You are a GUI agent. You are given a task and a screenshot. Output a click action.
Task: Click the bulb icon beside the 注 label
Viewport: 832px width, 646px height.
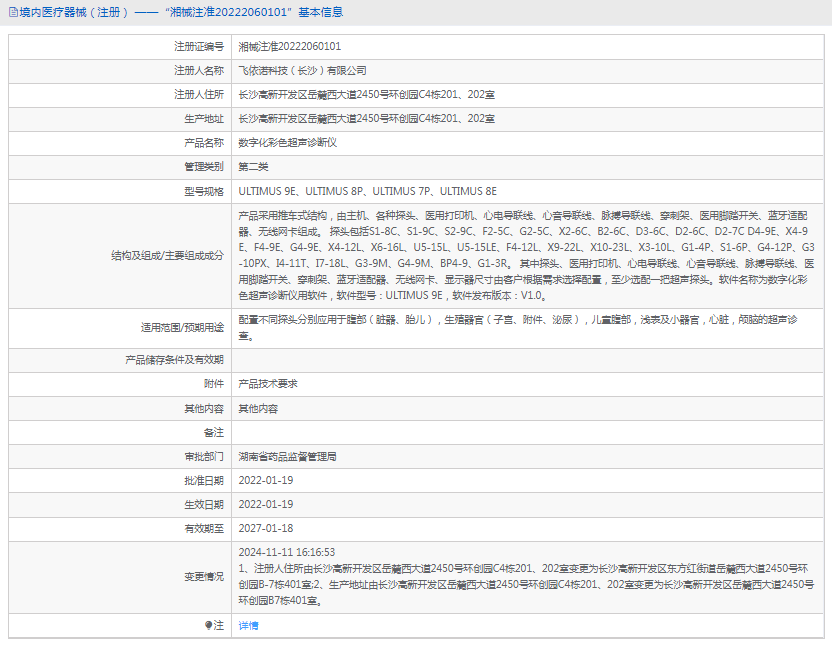209,625
